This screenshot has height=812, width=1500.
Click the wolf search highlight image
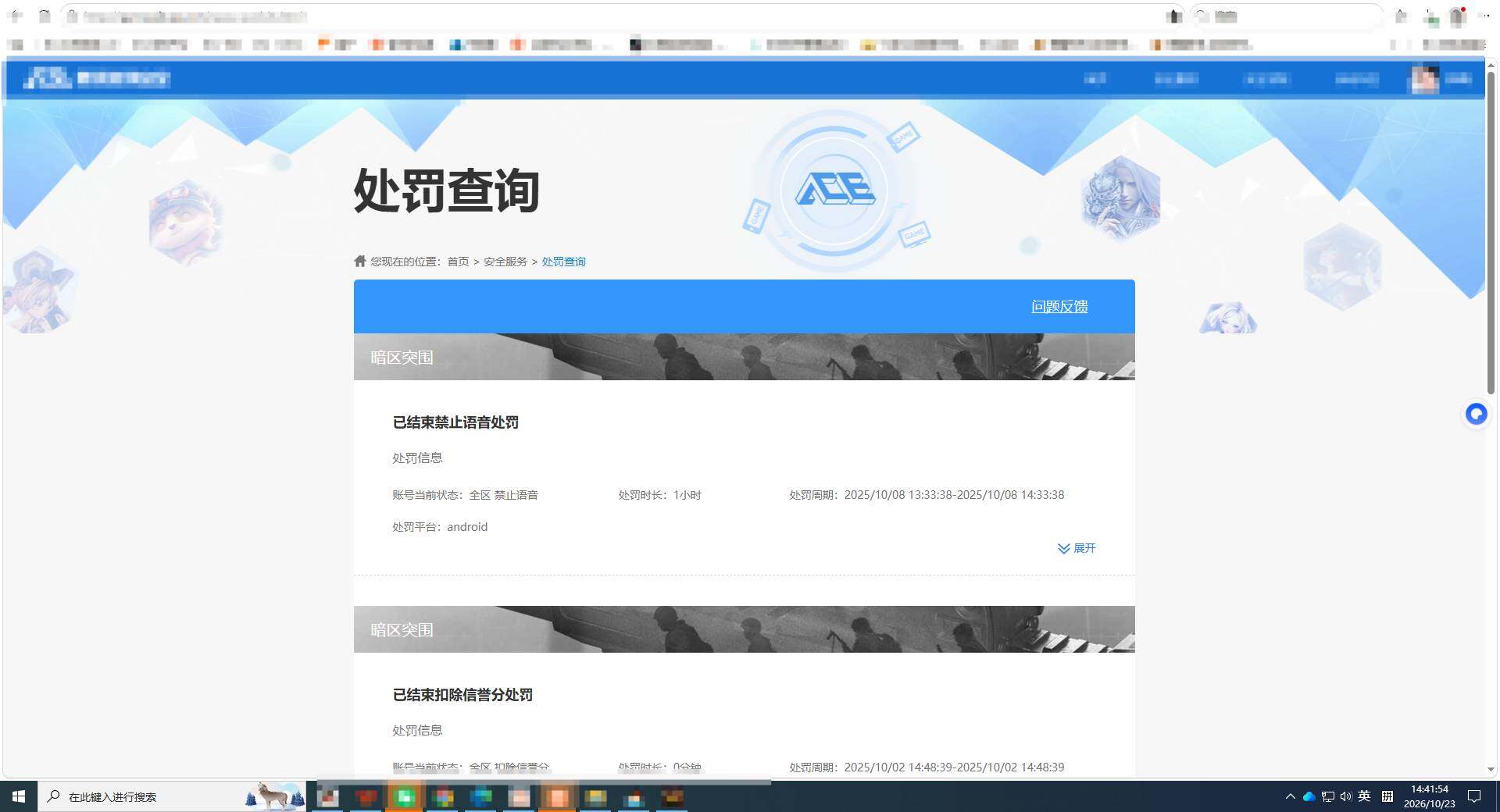[275, 796]
